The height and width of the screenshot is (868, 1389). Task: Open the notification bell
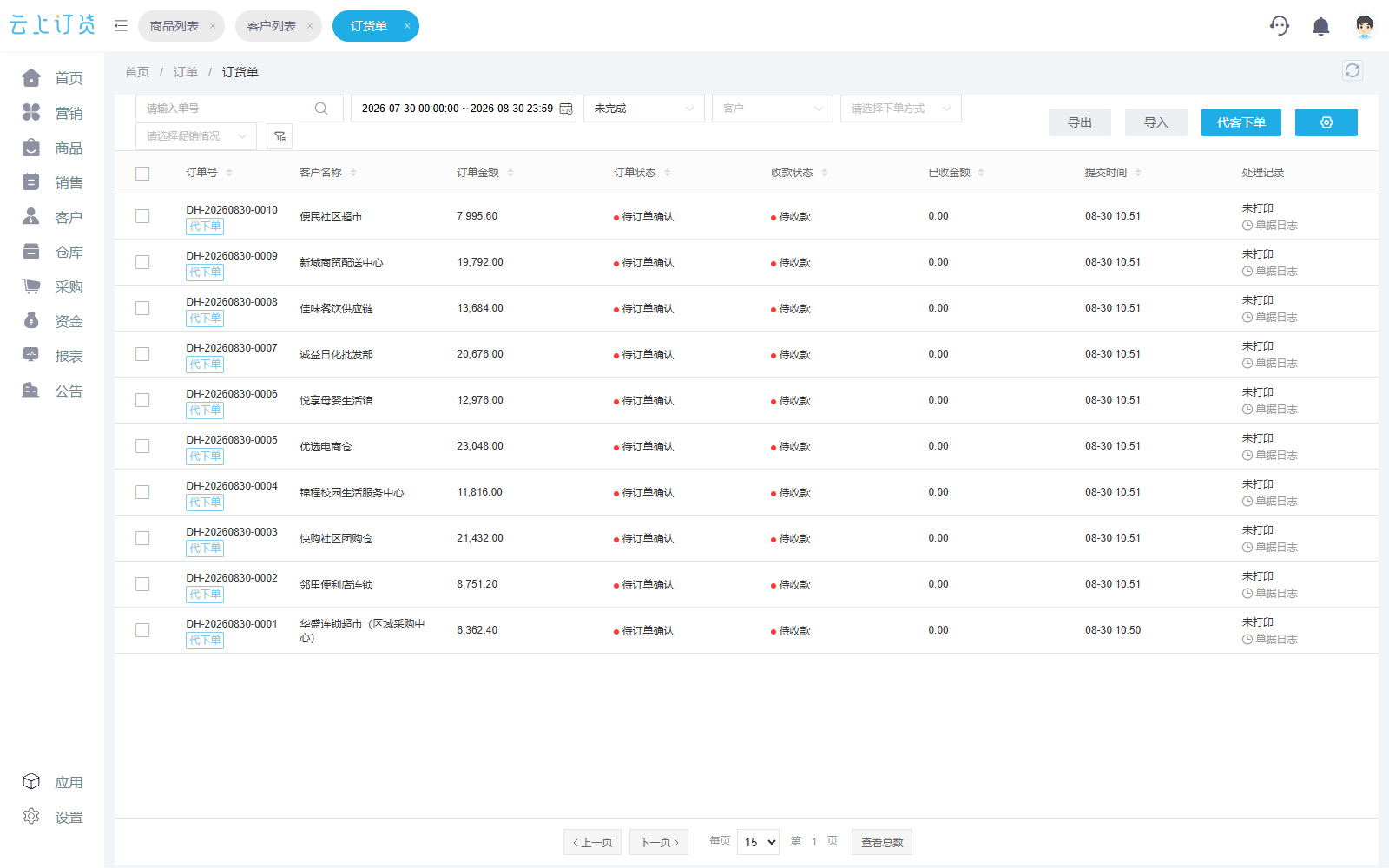pyautogui.click(x=1320, y=26)
